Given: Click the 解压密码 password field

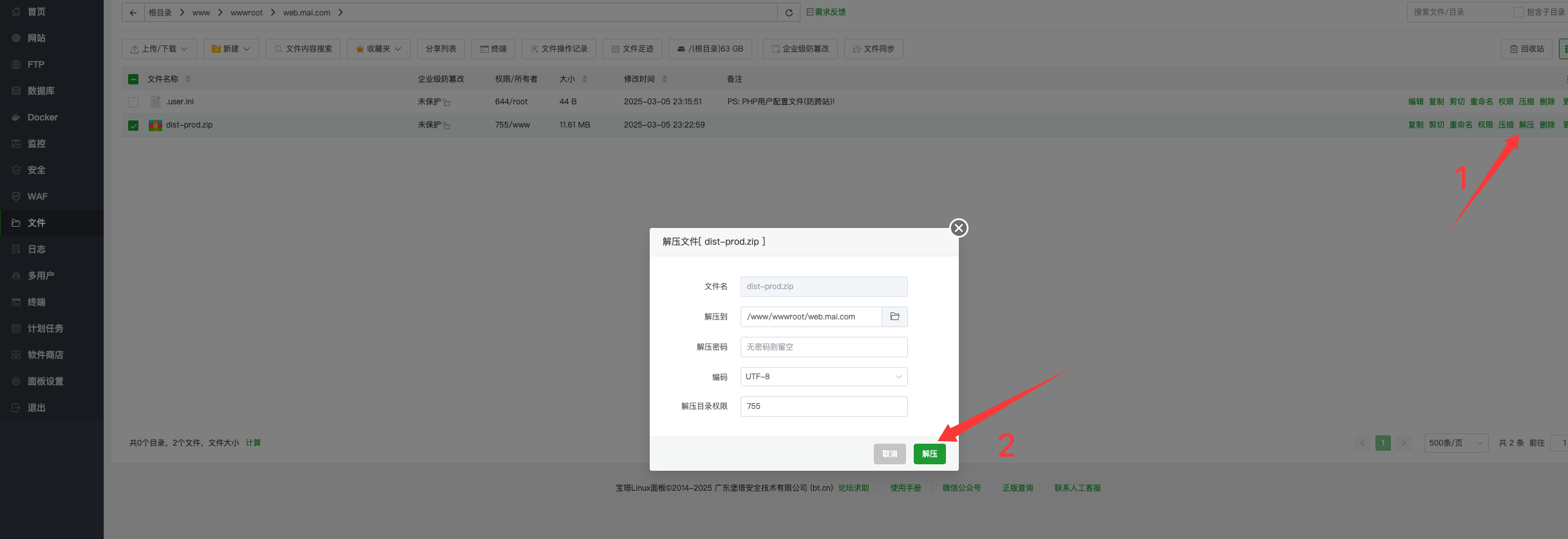Looking at the screenshot, I should pos(824,347).
